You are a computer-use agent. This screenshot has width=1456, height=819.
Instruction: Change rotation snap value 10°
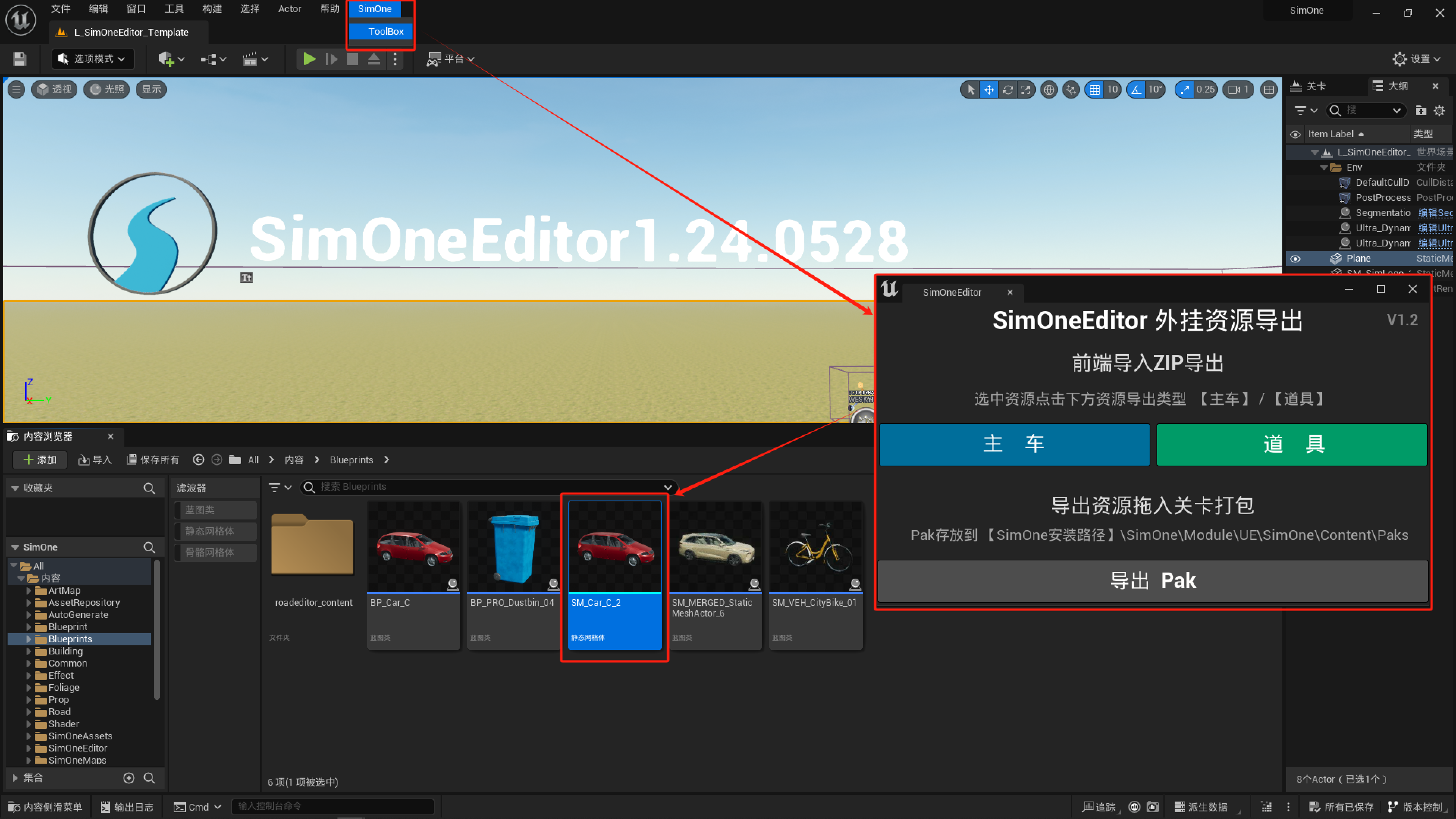tap(1155, 89)
